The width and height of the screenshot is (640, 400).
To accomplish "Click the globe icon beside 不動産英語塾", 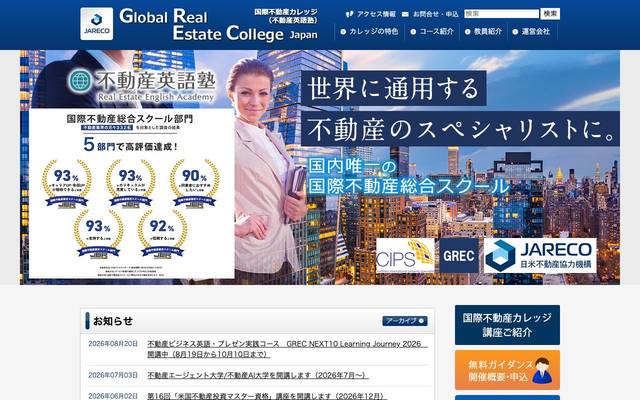I will (80, 81).
